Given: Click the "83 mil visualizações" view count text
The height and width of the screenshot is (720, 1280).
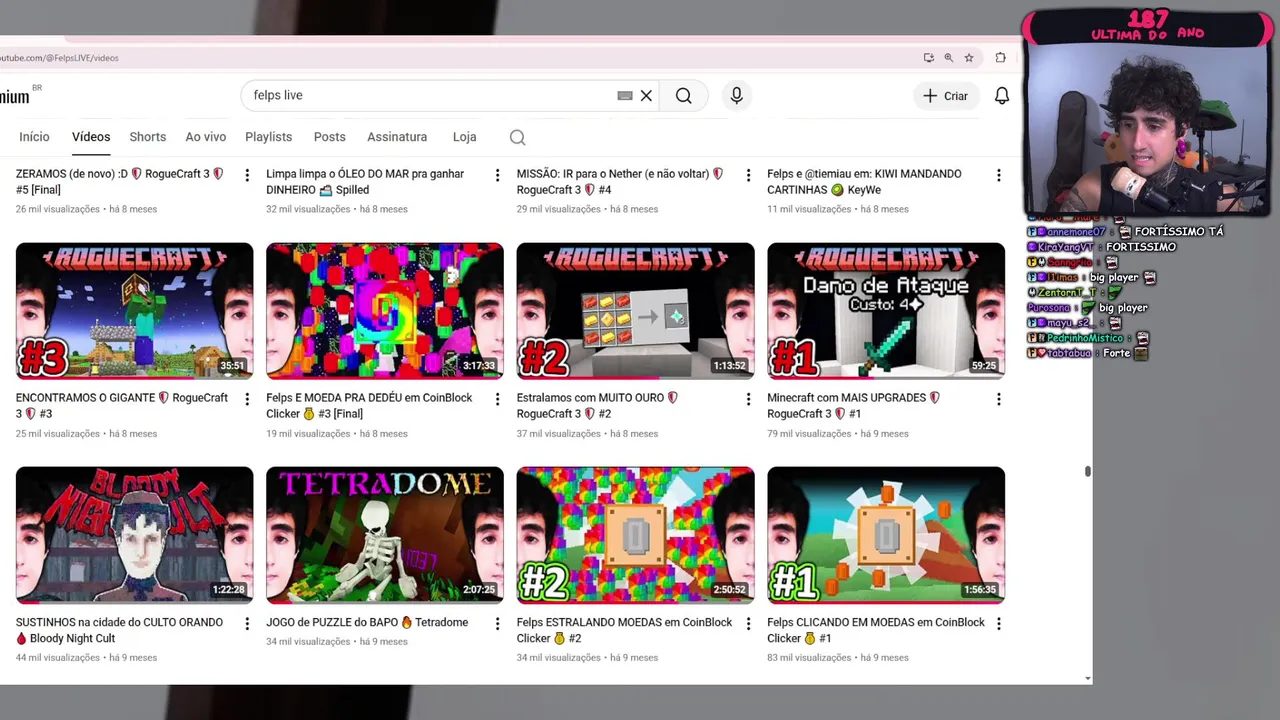Looking at the screenshot, I should click(808, 658).
